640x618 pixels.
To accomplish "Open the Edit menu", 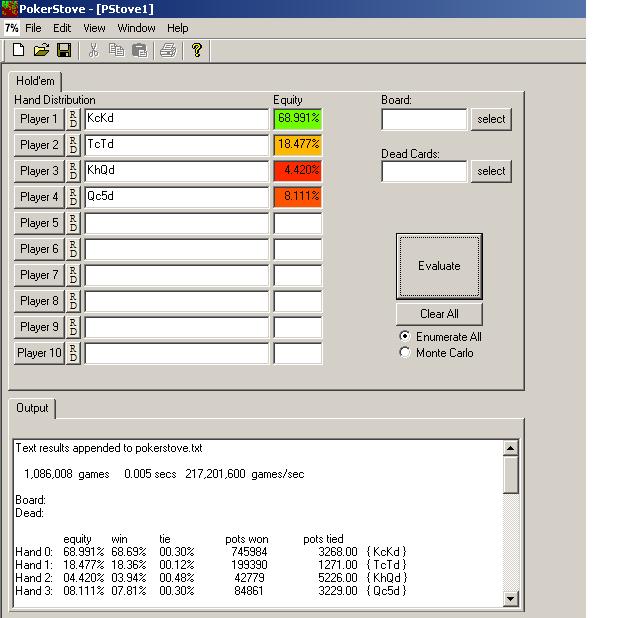I will tap(62, 28).
